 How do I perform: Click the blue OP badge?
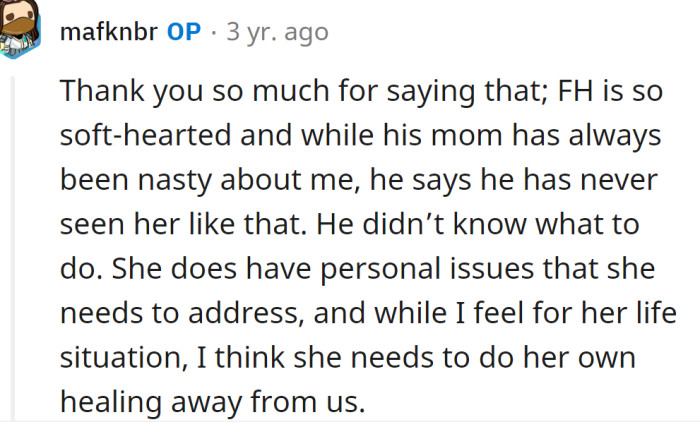point(183,32)
